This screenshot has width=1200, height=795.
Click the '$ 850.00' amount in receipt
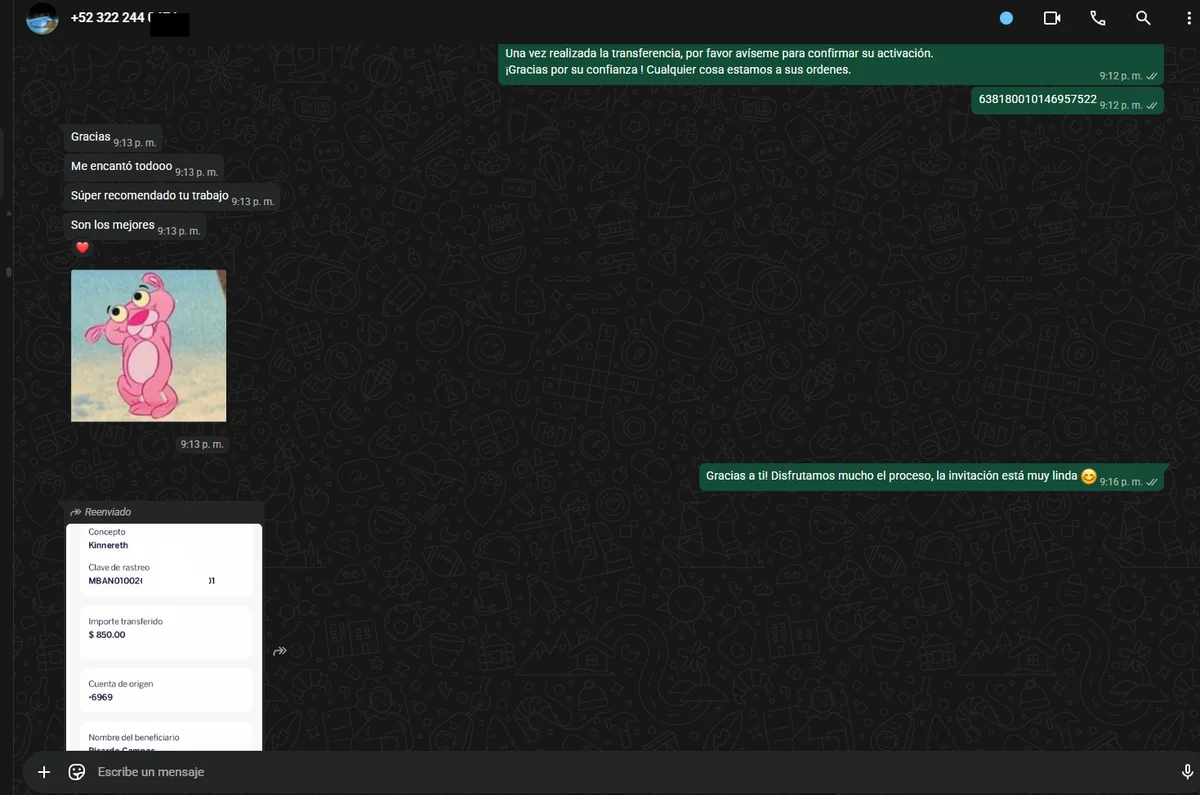(x=107, y=635)
